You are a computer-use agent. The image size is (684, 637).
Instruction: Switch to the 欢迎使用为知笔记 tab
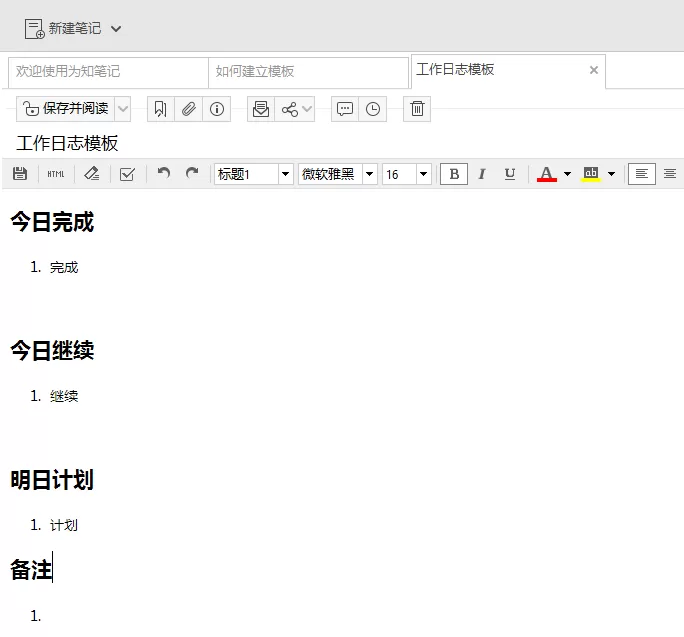(x=108, y=72)
